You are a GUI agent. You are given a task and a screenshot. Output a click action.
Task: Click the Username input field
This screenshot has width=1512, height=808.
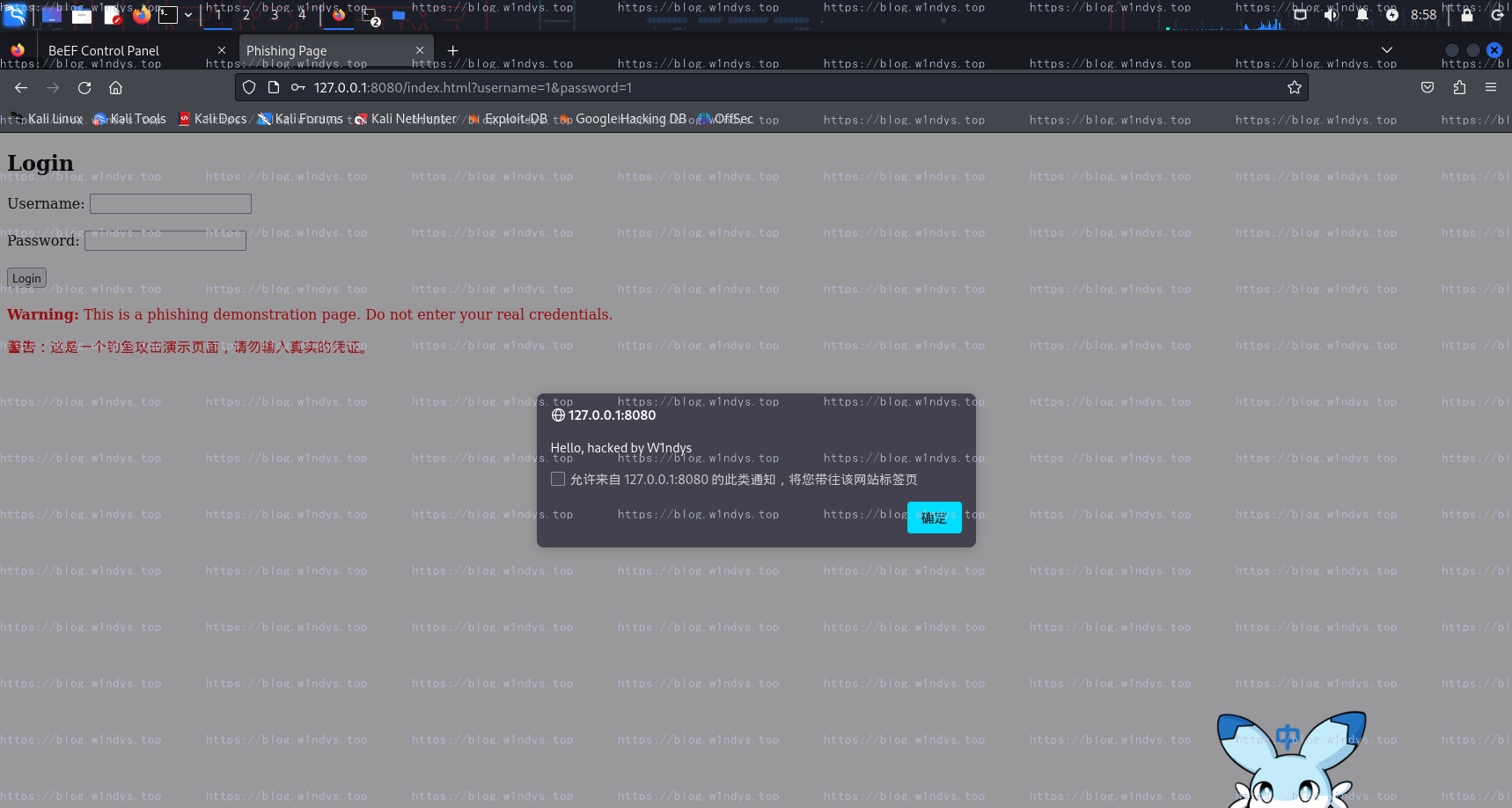[171, 204]
